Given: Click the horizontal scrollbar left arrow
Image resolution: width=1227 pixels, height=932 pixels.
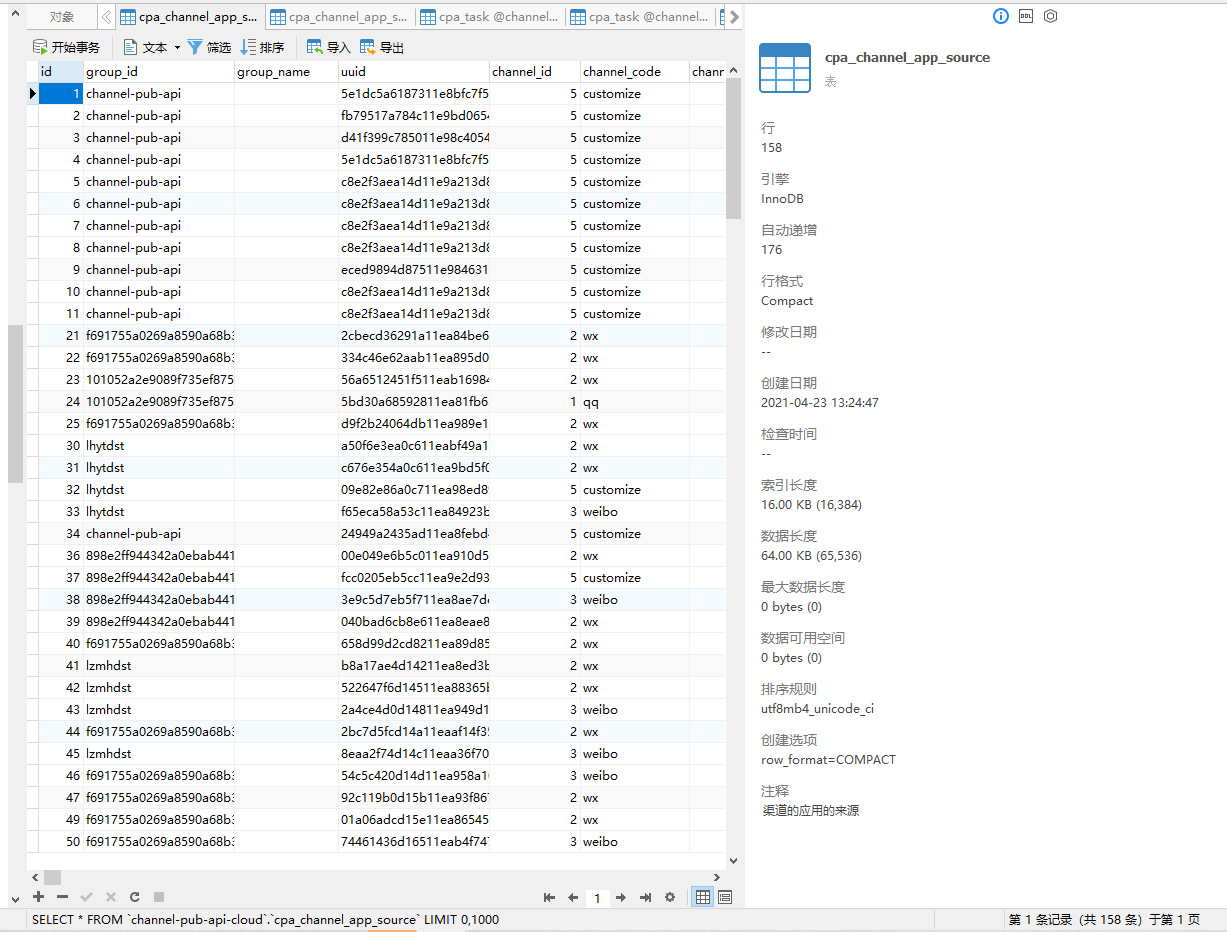Looking at the screenshot, I should coord(35,877).
